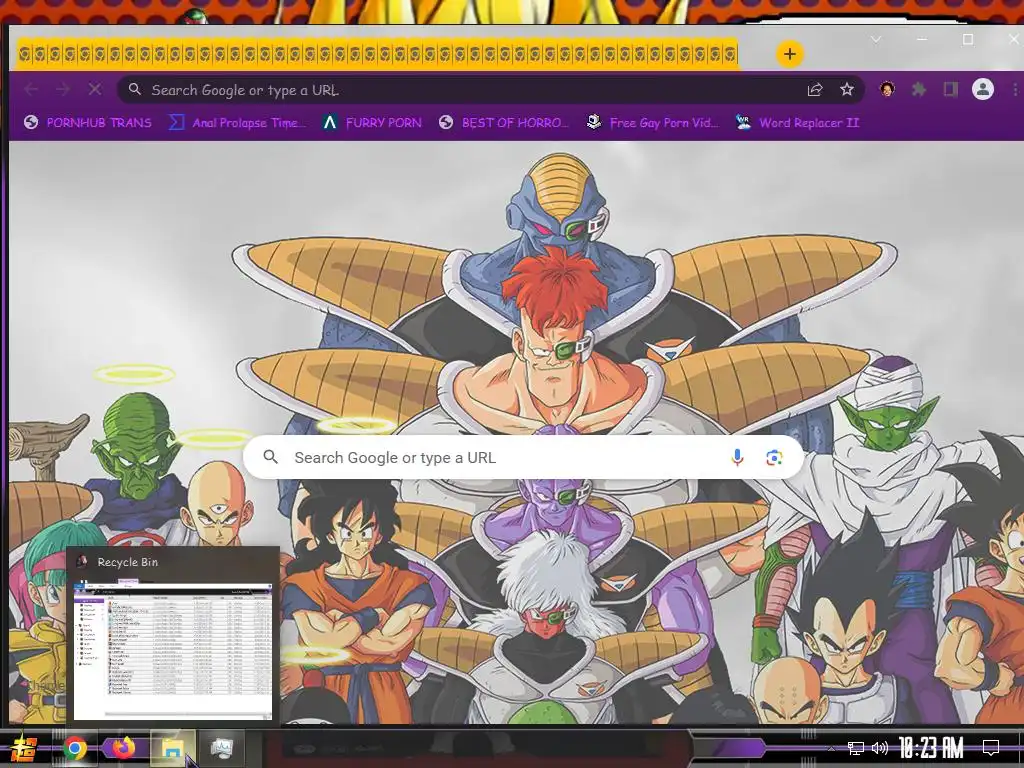
Task: Open the monitor app on the taskbar
Action: coord(221,748)
